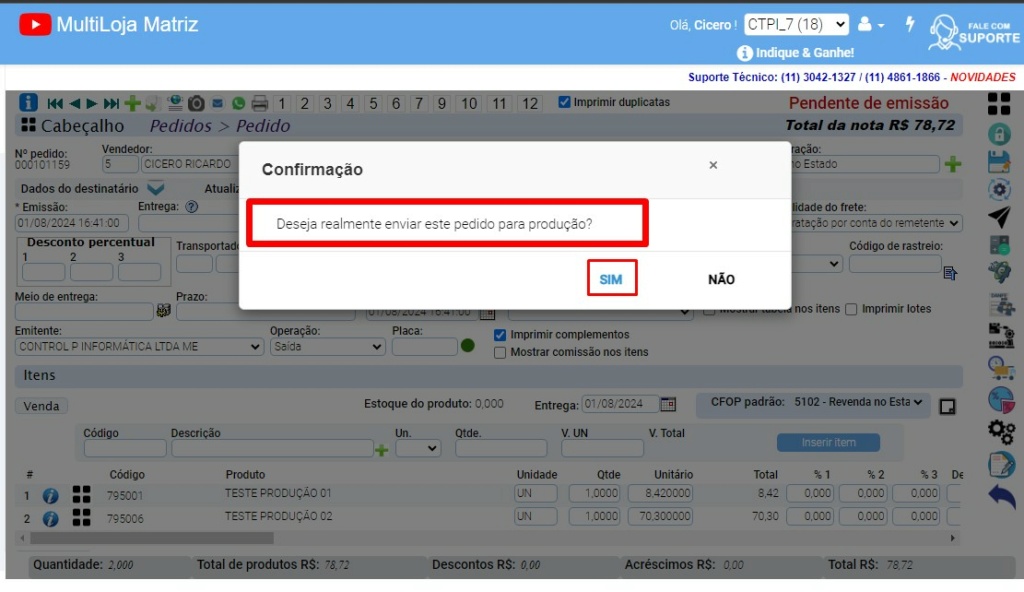1024x592 pixels.
Task: Open the print icon in the top toolbar
Action: 260,102
